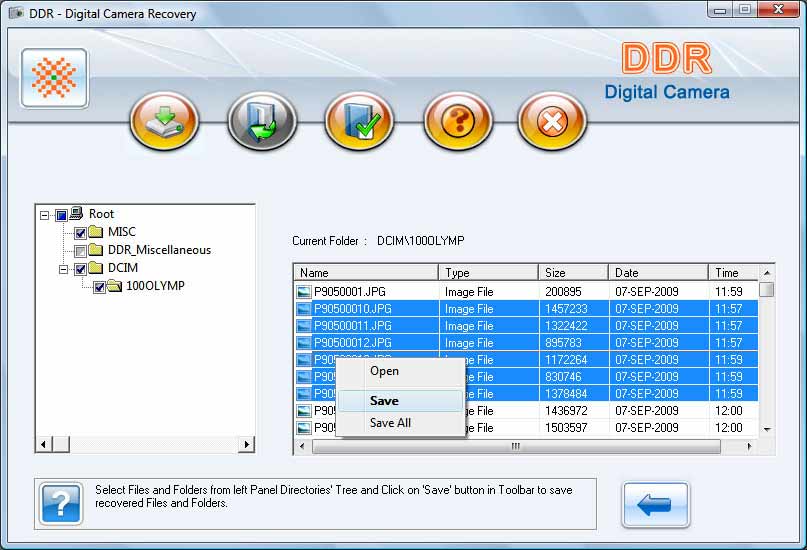807x550 pixels.
Task: Sort files by the Name column header
Action: [366, 273]
